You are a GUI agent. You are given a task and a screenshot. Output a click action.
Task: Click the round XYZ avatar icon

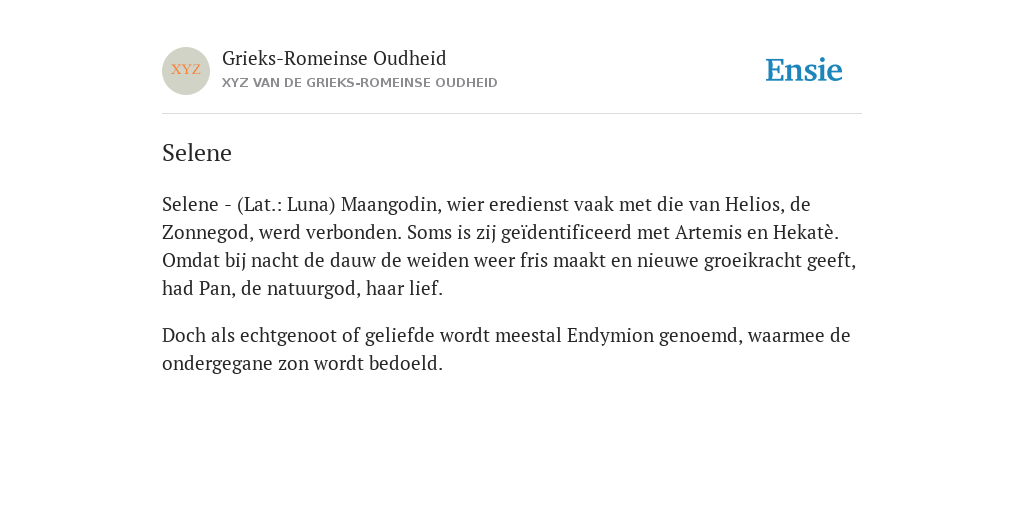185,71
